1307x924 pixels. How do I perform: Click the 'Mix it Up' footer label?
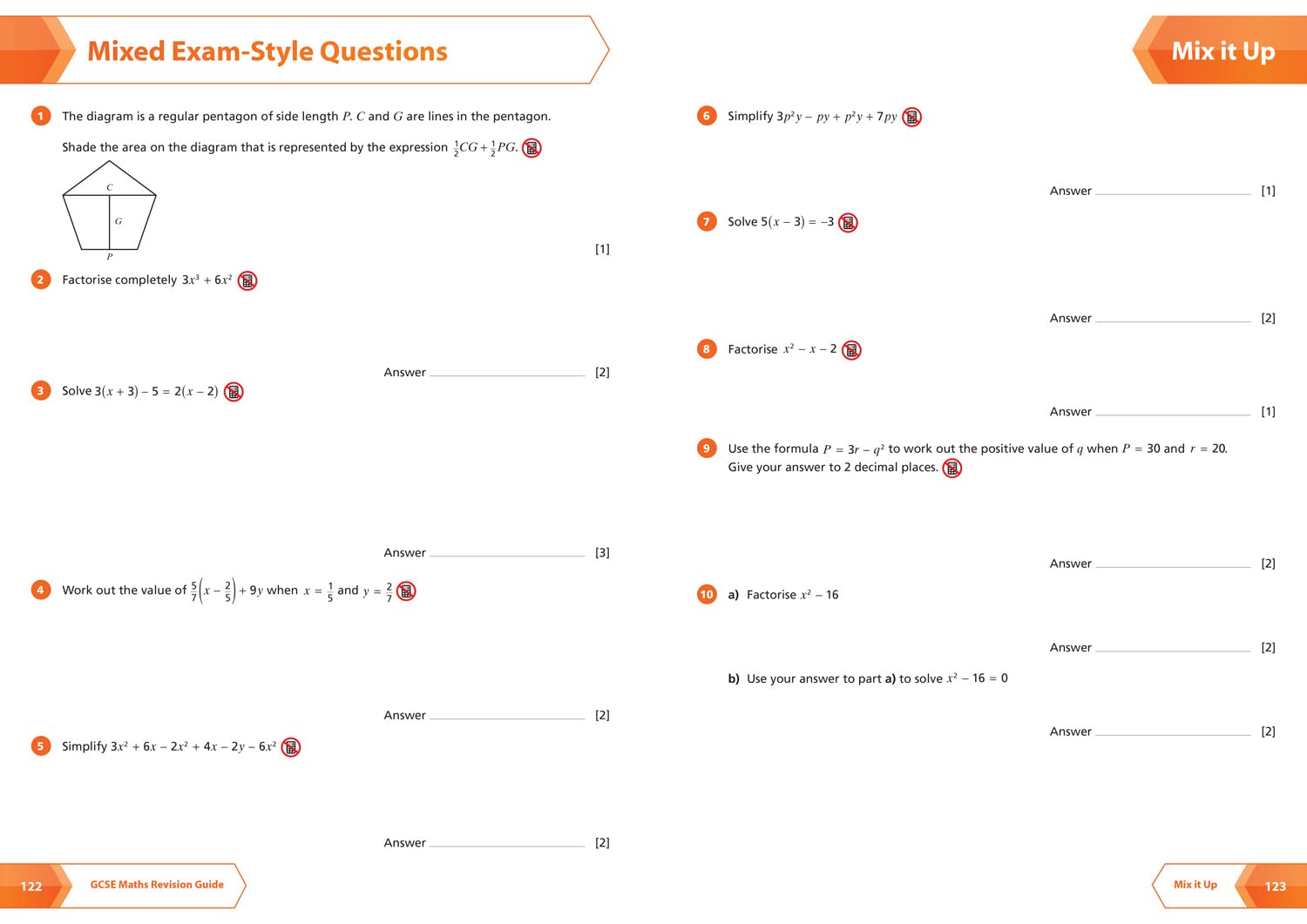(1195, 885)
